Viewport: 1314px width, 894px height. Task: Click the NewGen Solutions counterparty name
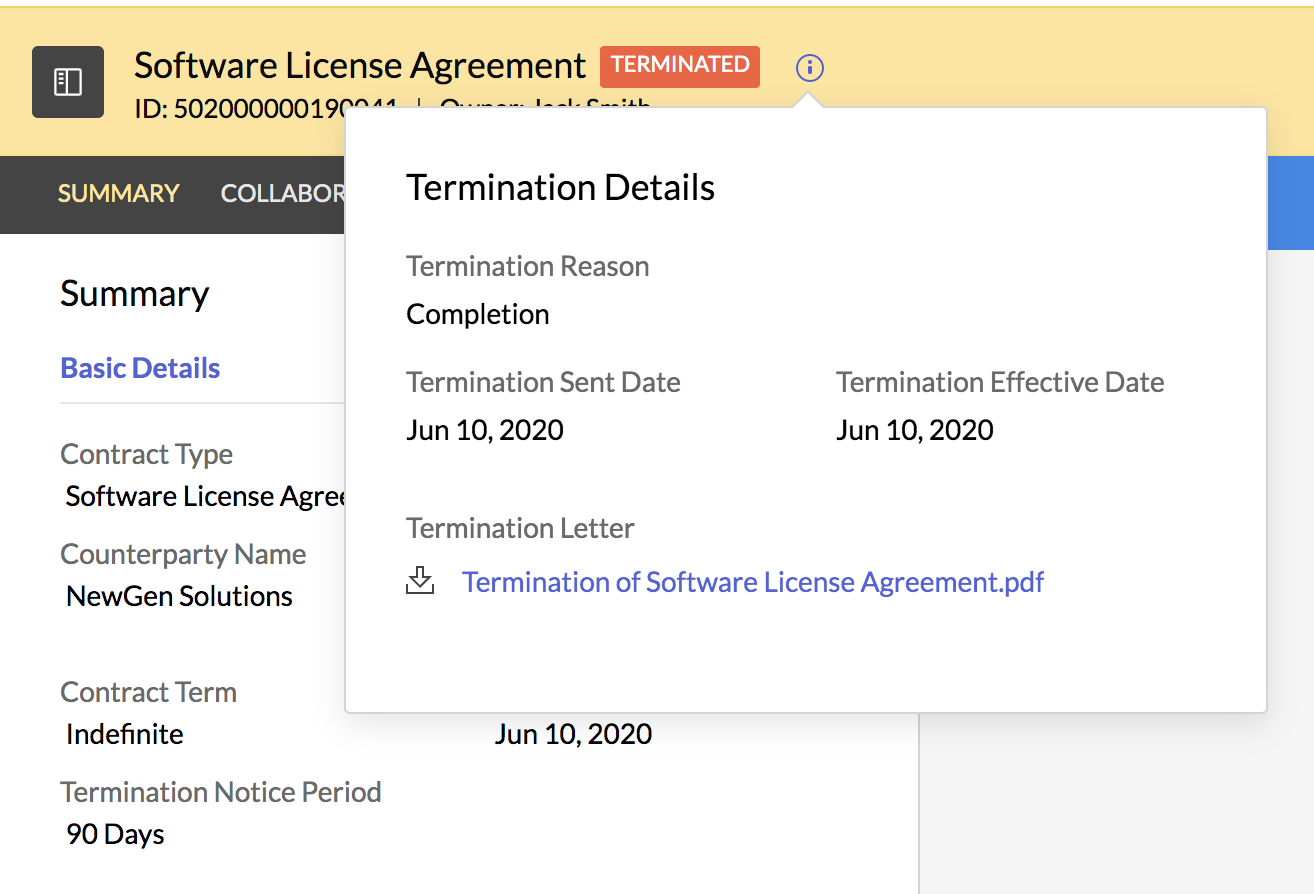[x=179, y=596]
